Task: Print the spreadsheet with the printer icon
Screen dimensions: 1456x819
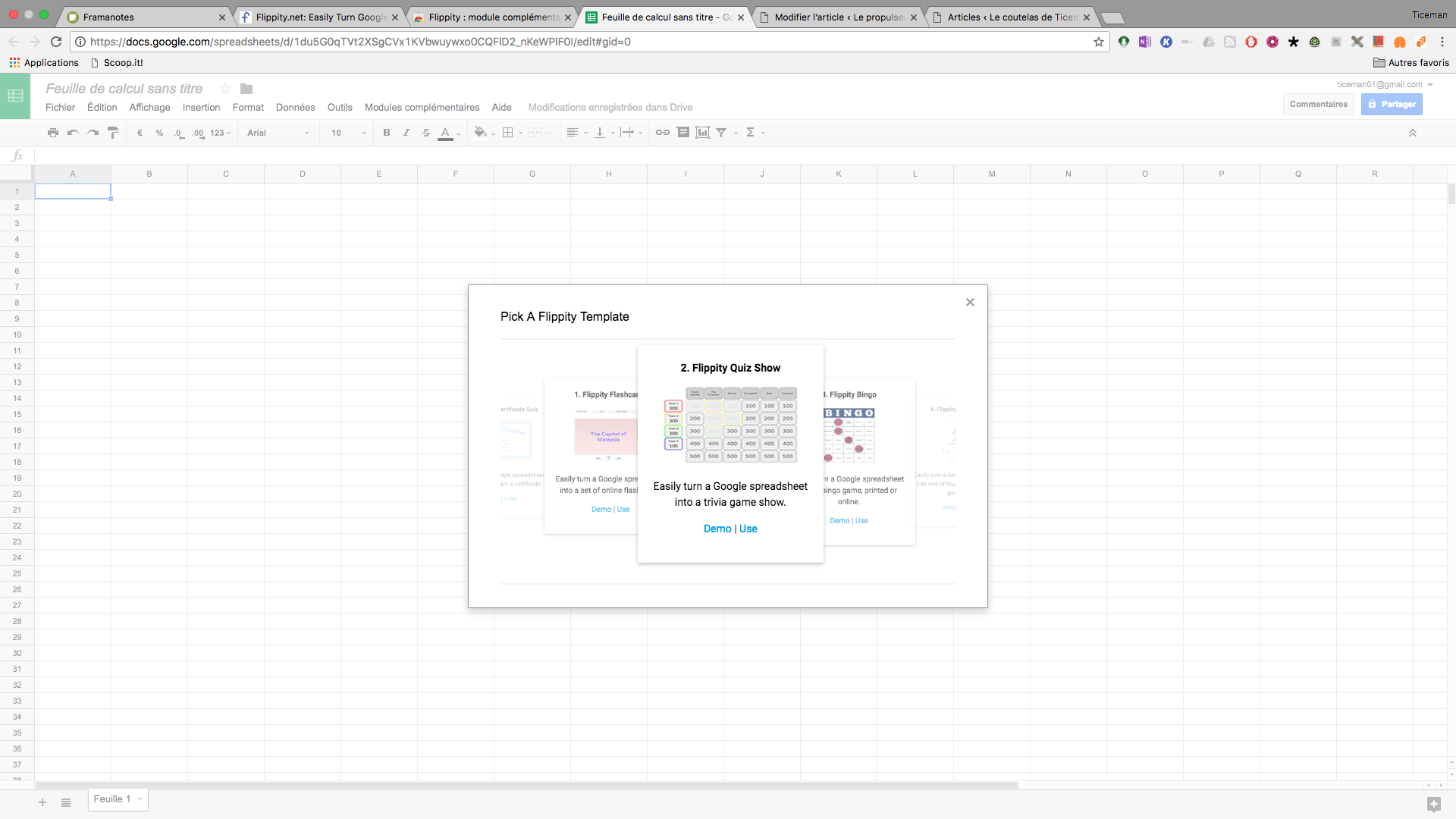Action: [52, 133]
